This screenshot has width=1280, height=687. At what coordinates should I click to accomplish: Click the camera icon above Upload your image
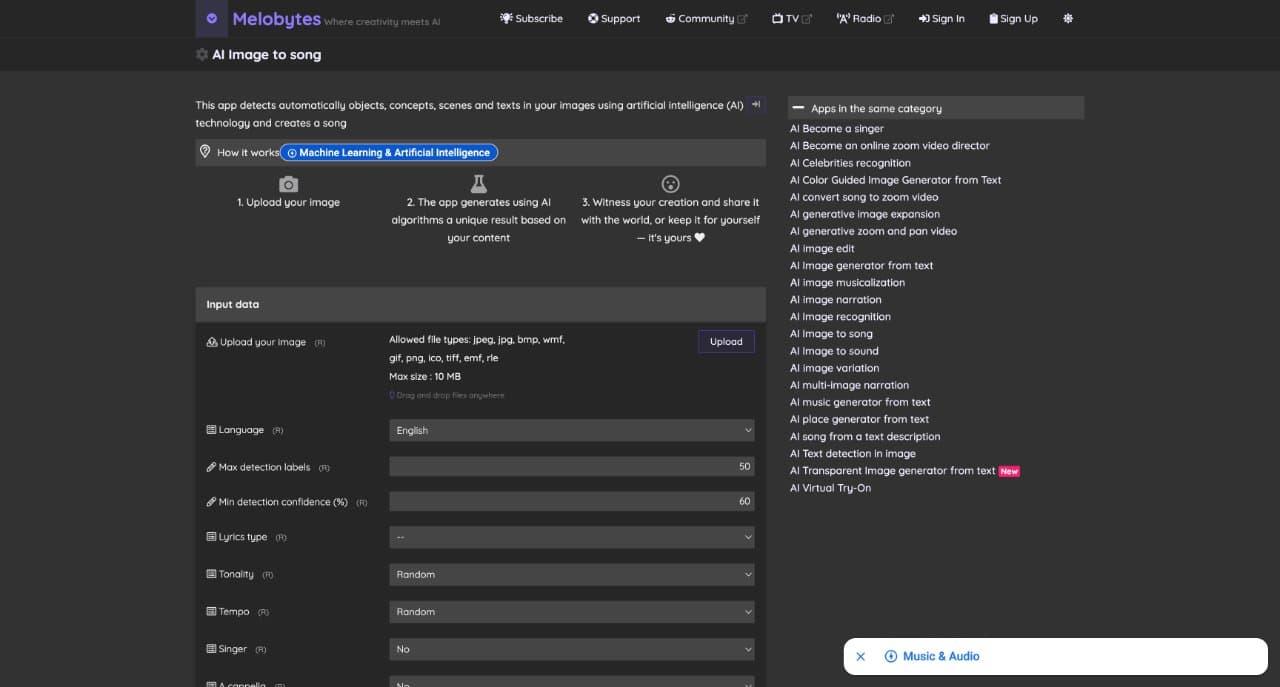click(x=288, y=184)
